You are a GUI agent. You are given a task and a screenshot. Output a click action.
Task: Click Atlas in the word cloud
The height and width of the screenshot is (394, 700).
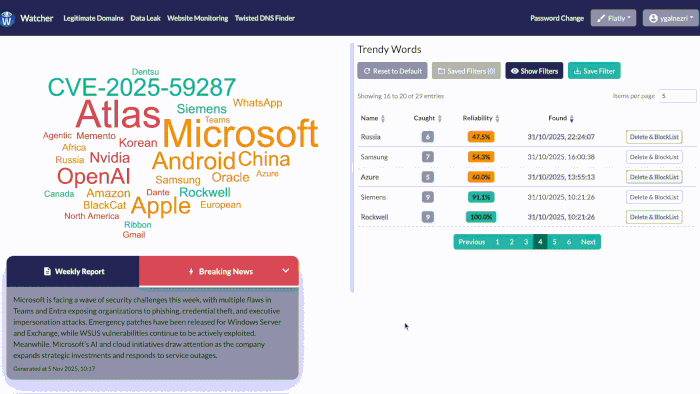click(118, 114)
